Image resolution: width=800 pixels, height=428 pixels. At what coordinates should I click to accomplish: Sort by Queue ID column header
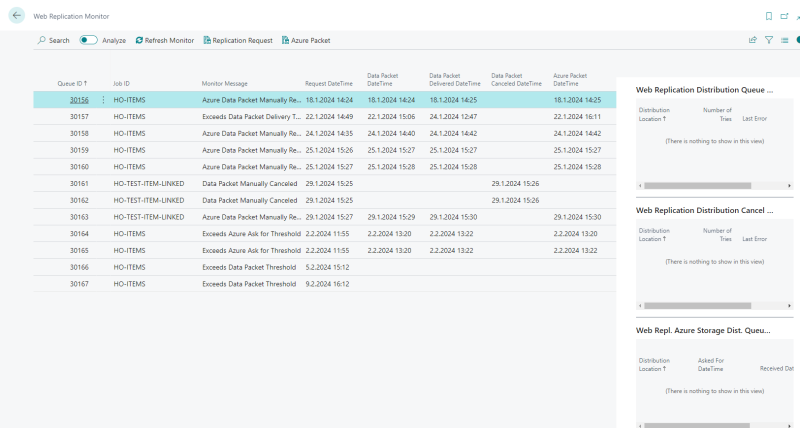tap(73, 83)
